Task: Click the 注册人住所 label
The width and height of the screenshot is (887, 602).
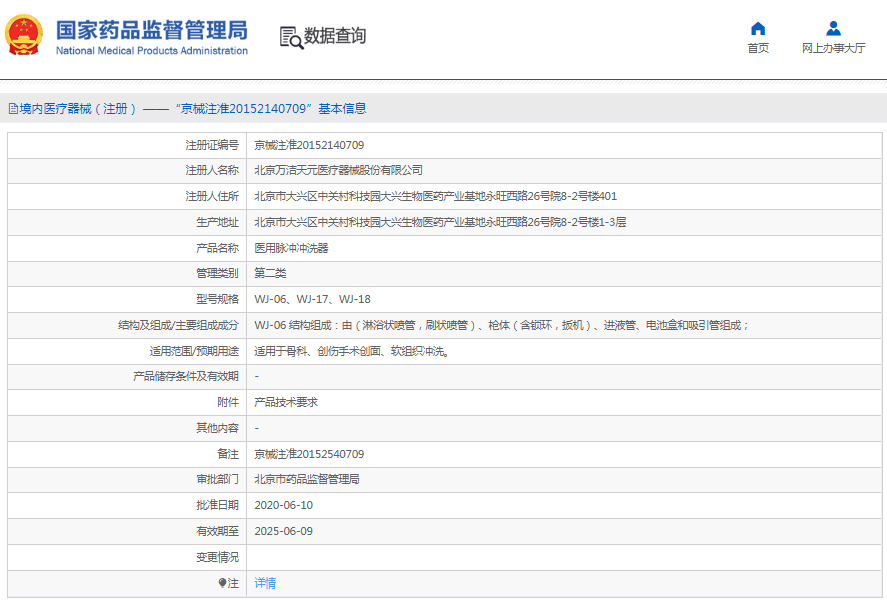Action: coord(212,196)
